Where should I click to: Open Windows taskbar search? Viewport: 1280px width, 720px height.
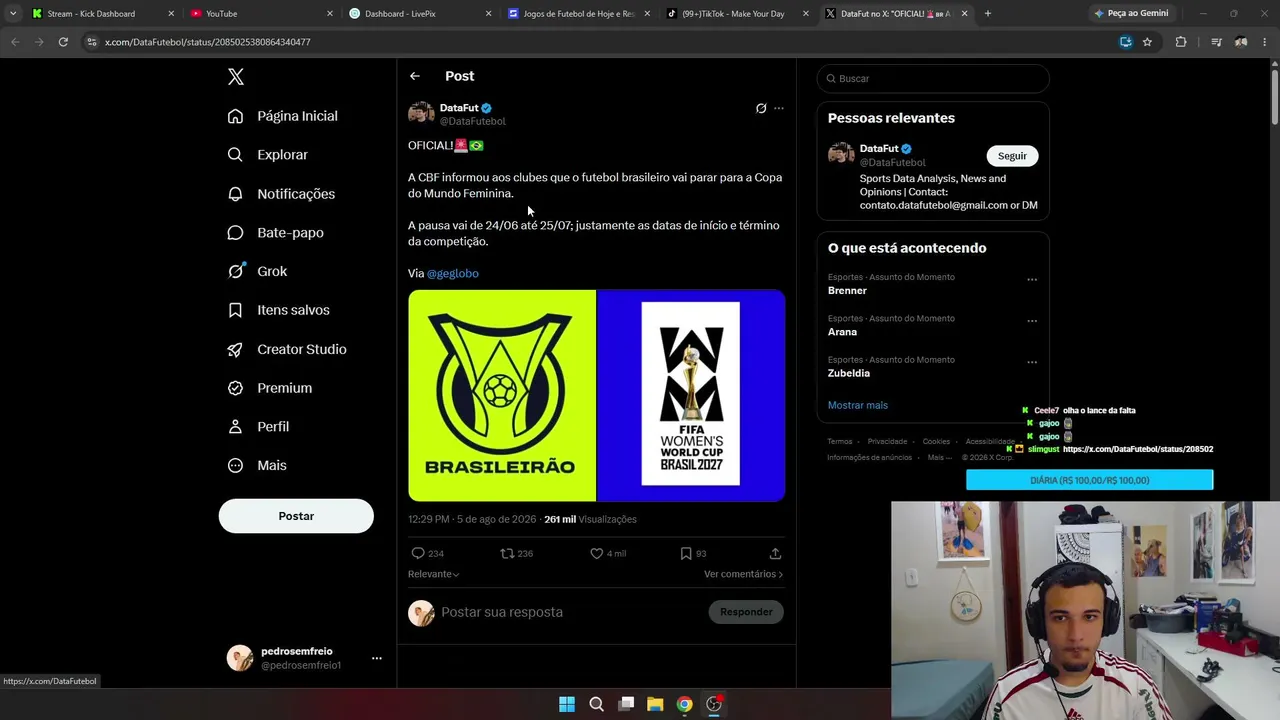click(x=597, y=704)
